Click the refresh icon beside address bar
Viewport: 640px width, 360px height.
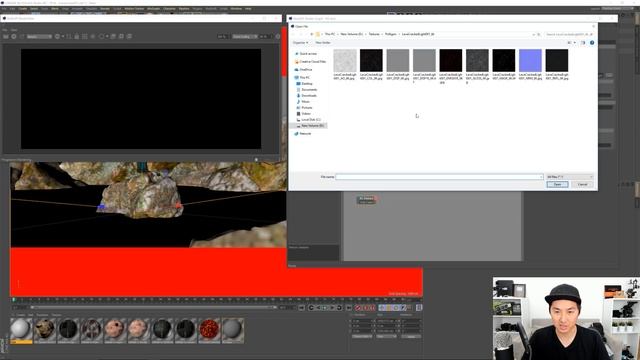point(539,35)
